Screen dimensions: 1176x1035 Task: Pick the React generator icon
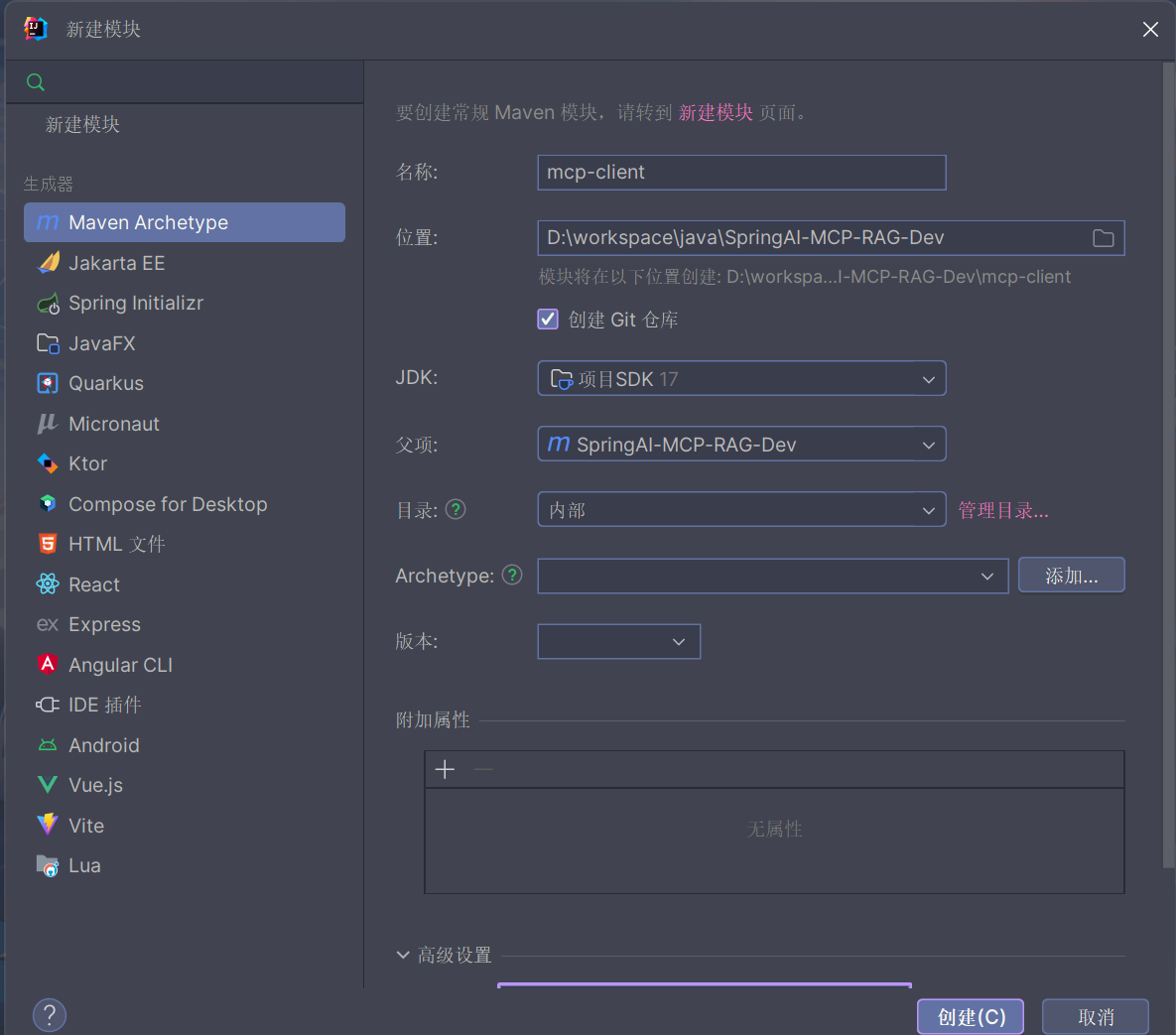pyautogui.click(x=48, y=584)
